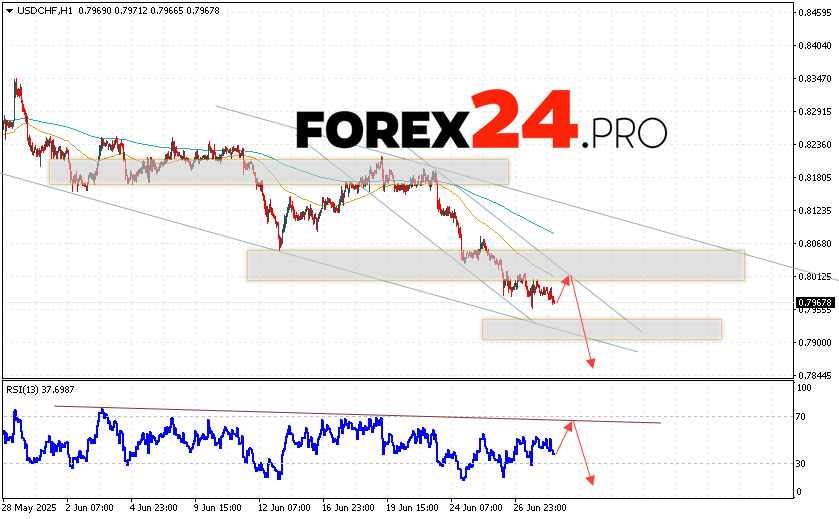The image size is (839, 519).
Task: Click the red upward arrowhead on price chart
Action: (568, 278)
